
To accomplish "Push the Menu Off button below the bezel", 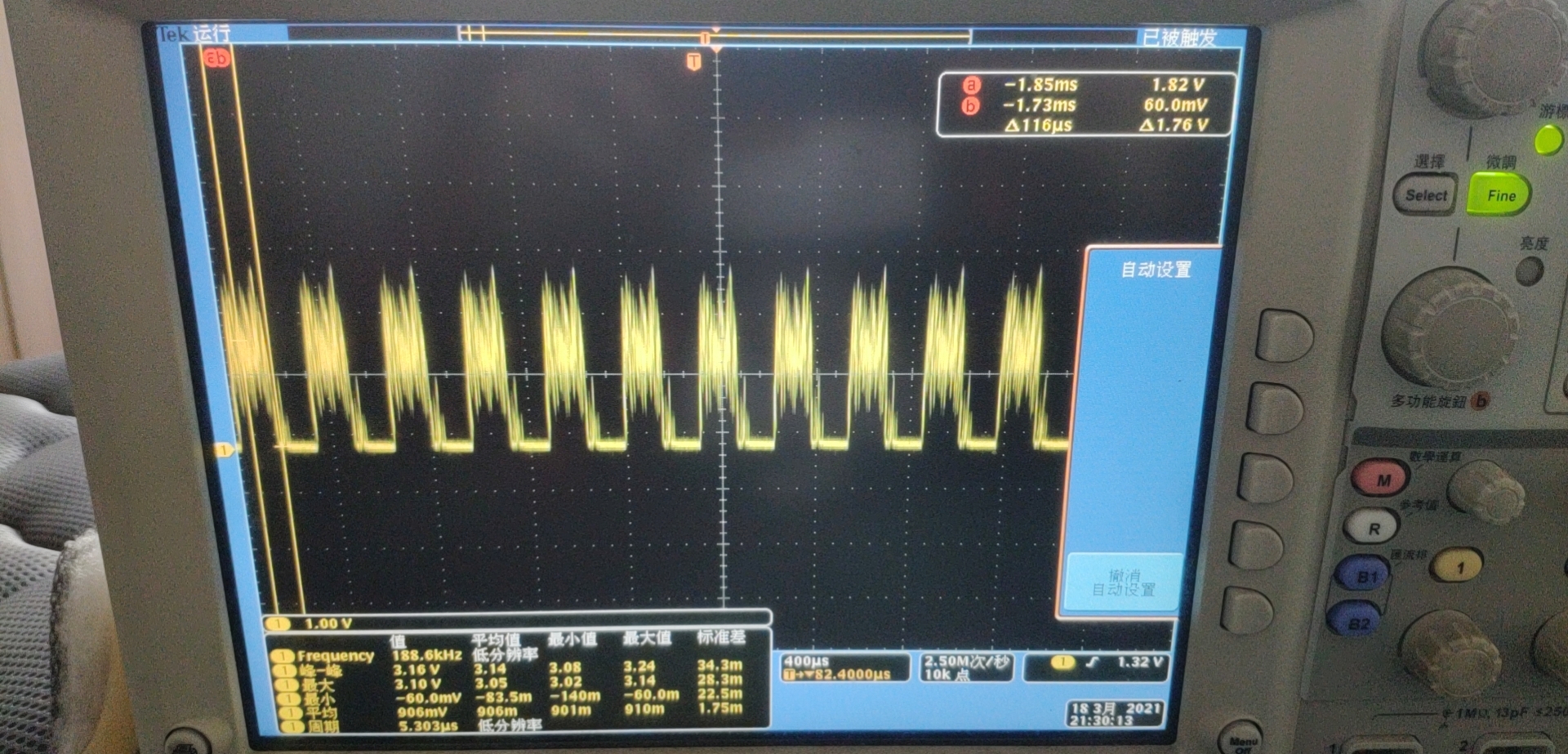I will 1241,738.
